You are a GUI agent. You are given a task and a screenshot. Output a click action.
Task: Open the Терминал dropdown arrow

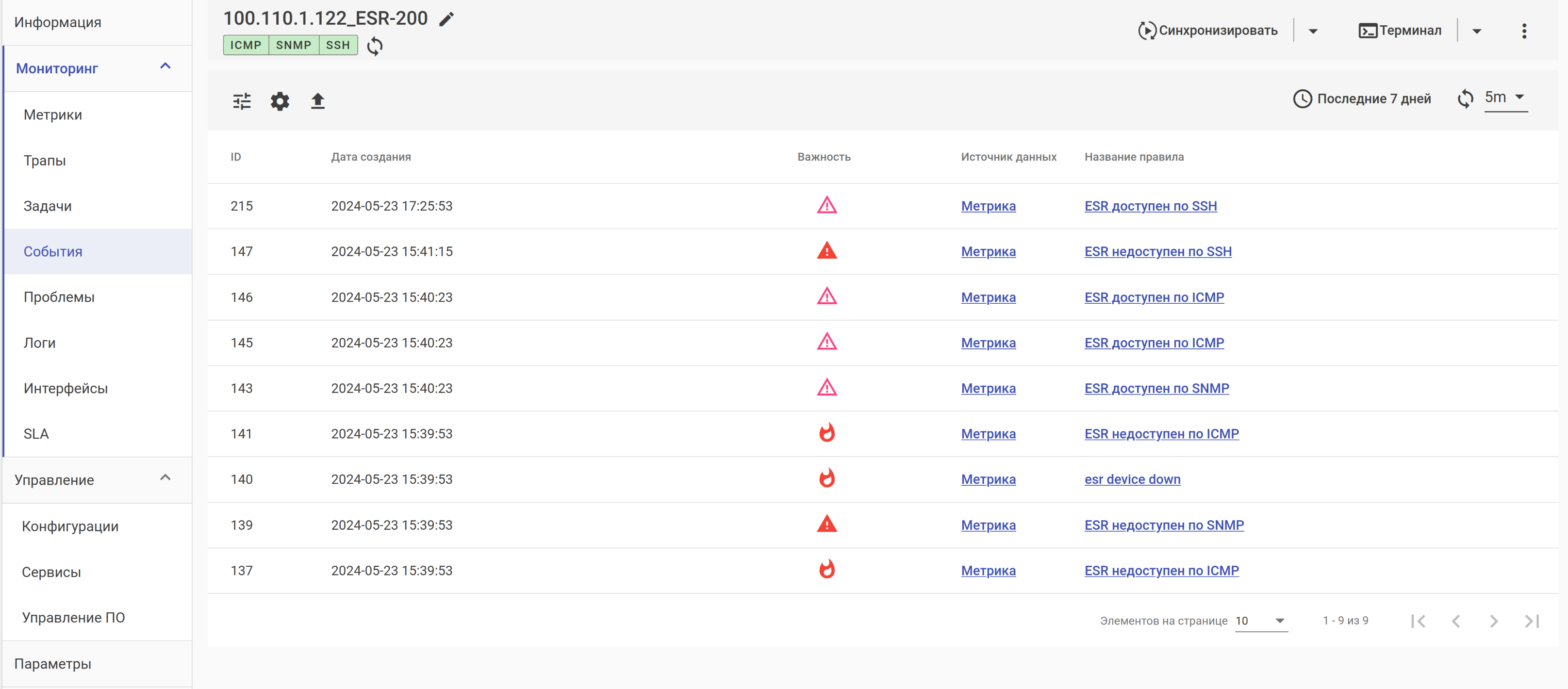(1476, 31)
